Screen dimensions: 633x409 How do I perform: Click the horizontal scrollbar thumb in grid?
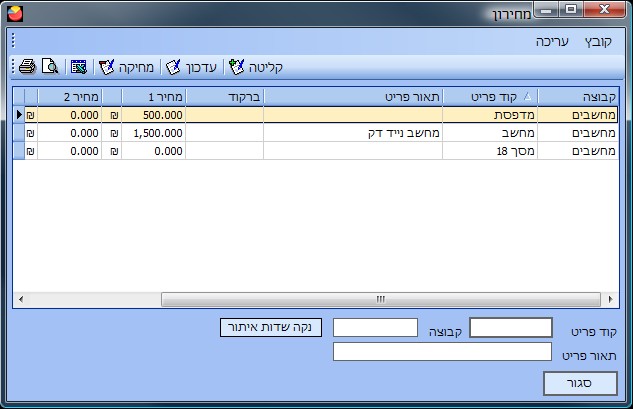(380, 299)
